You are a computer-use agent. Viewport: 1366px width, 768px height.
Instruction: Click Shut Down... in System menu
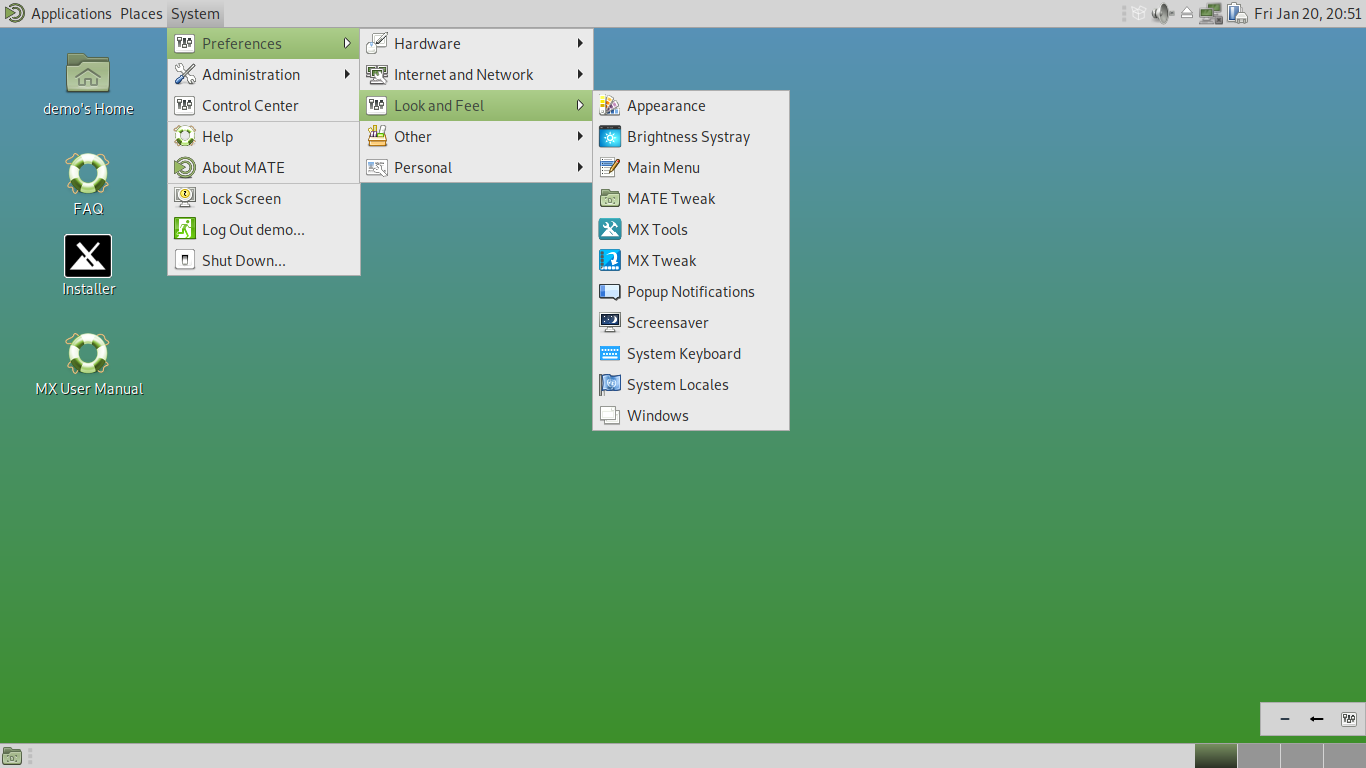tap(243, 261)
